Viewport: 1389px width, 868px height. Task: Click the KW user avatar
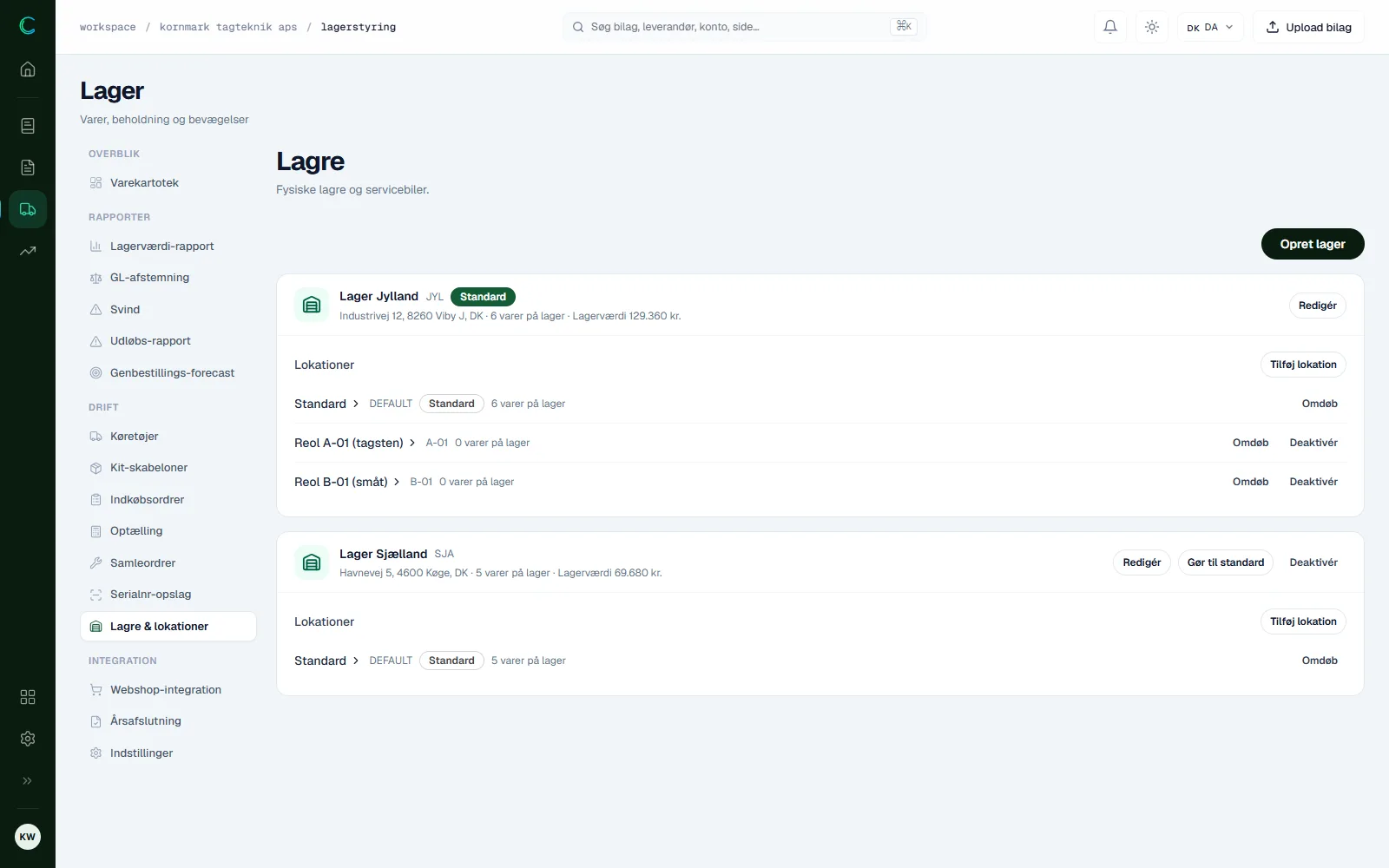(28, 837)
